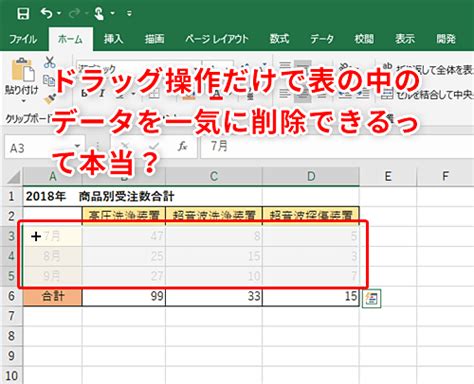The image size is (474, 384).
Task: Click cell D6 showing 15
Action: (311, 296)
